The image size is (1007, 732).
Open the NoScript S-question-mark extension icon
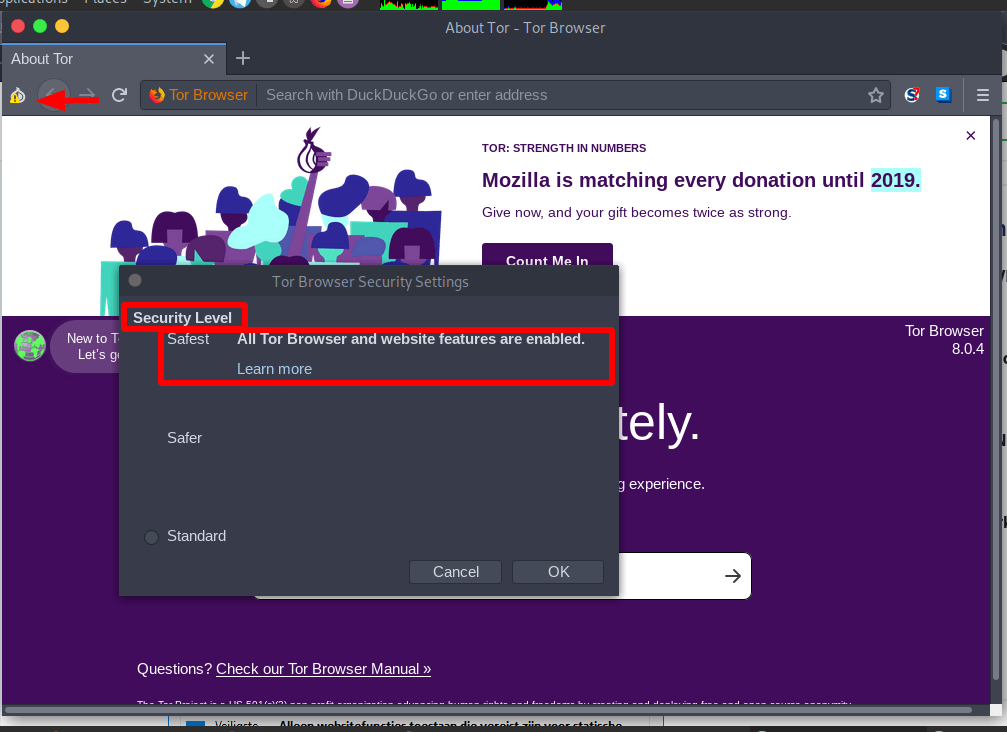tap(911, 95)
